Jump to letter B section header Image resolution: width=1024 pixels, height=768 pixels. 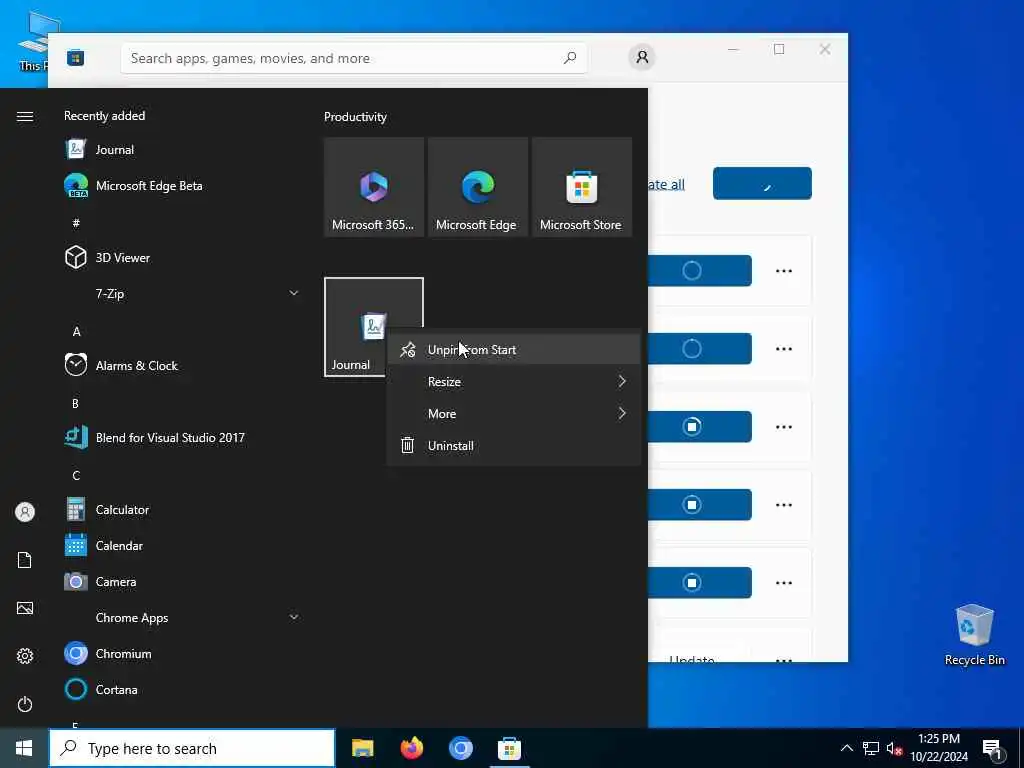pyautogui.click(x=76, y=404)
